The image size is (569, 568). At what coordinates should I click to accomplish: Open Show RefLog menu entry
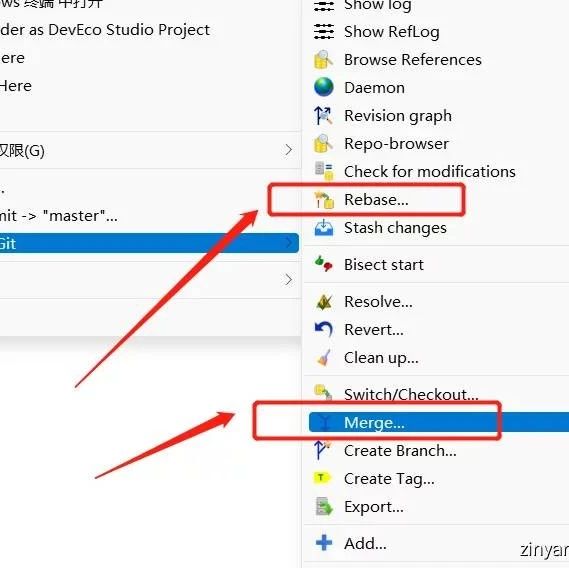(x=392, y=32)
